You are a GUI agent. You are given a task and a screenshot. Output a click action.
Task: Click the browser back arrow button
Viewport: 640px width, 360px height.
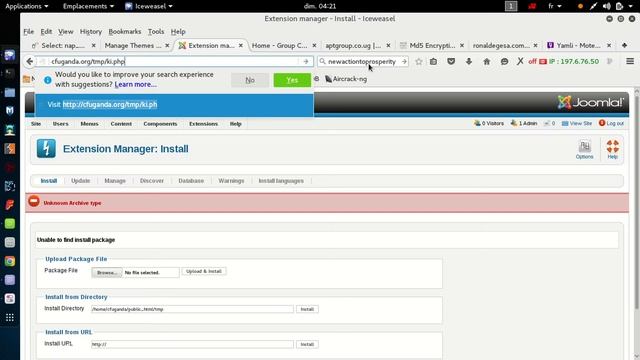[29, 62]
